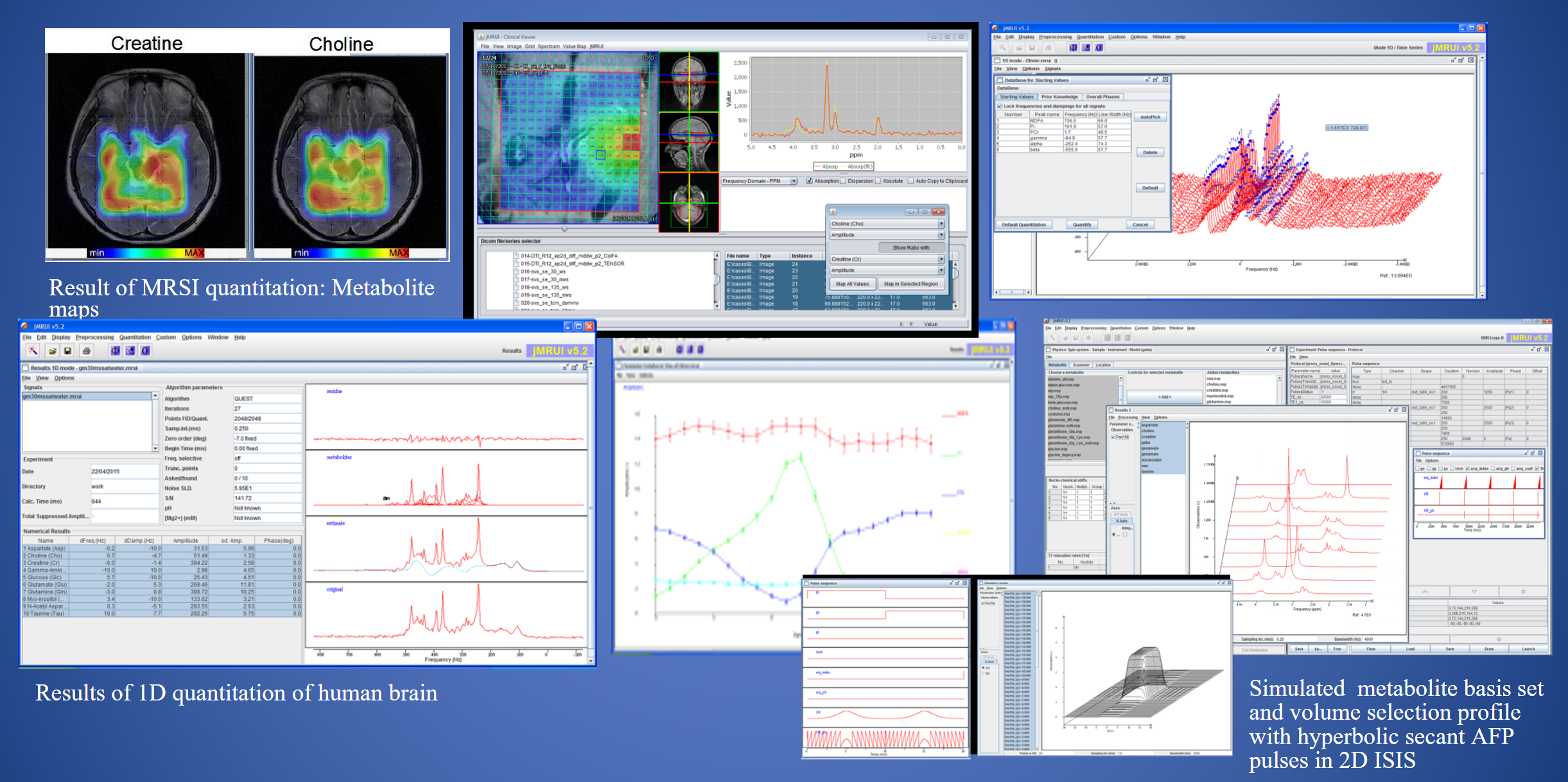Click the greyed save icon in the Olivier window toolbar
This screenshot has height=782, width=1568.
[x=1032, y=48]
